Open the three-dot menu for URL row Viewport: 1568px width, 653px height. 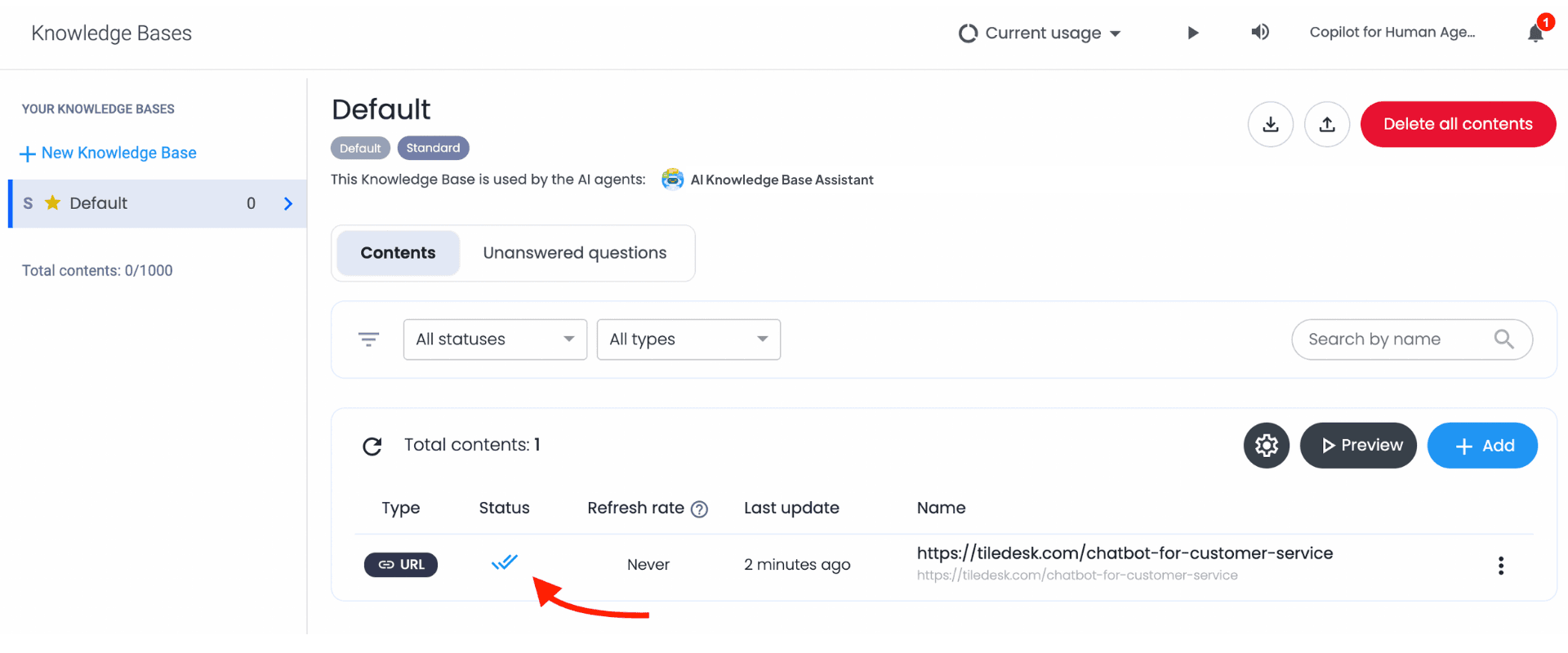(x=1501, y=566)
